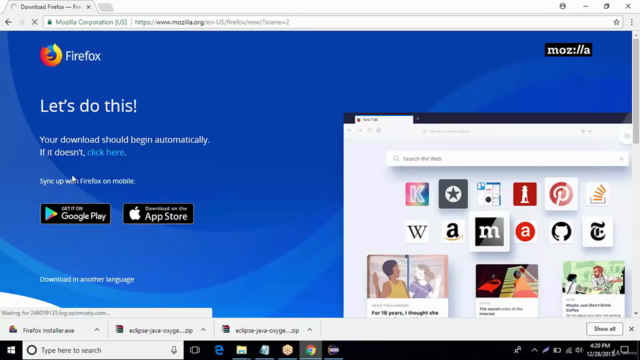Close the Download Firefox tab
The image size is (640, 360).
[89, 7]
